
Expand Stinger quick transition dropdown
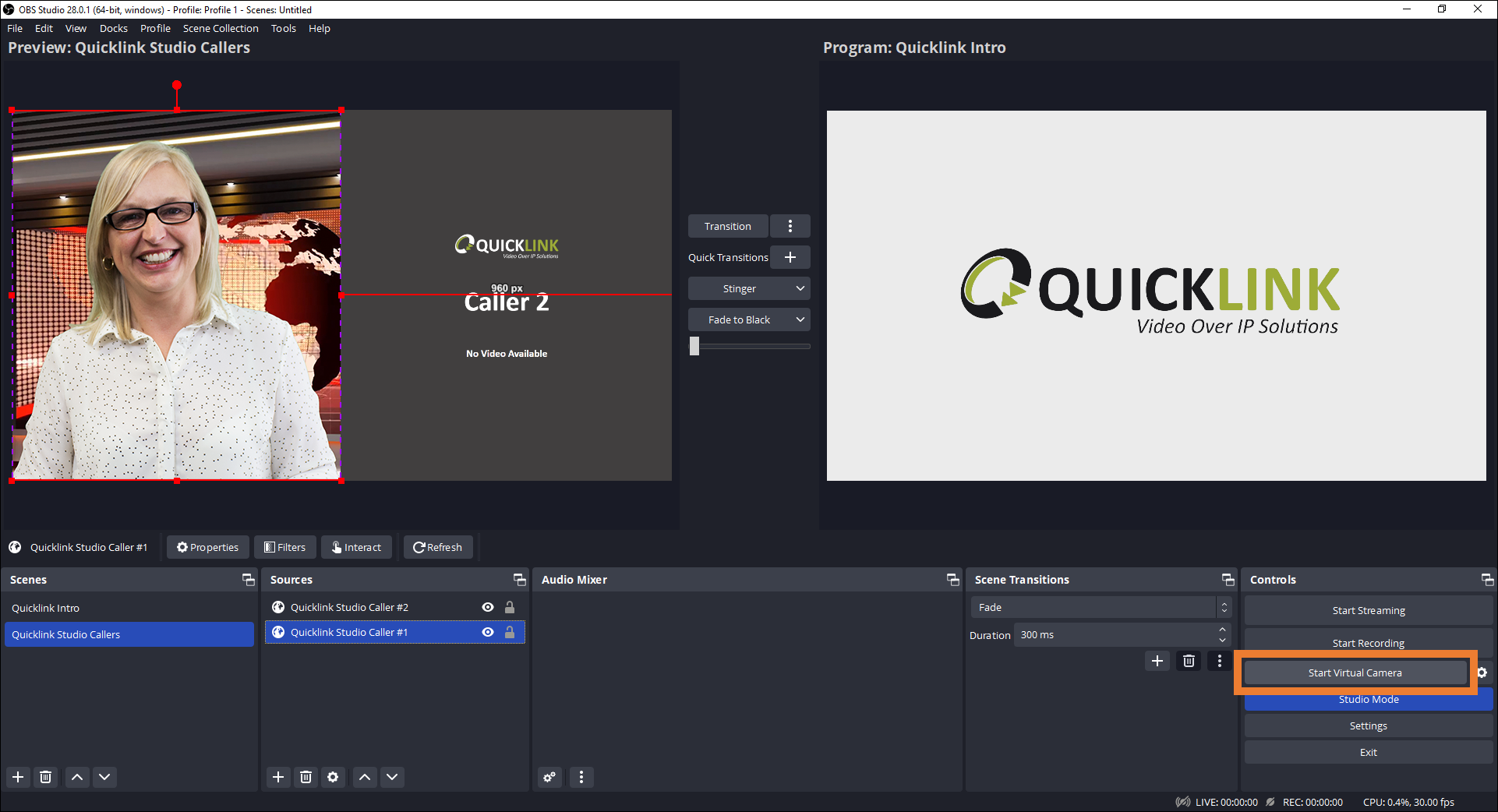[x=800, y=288]
